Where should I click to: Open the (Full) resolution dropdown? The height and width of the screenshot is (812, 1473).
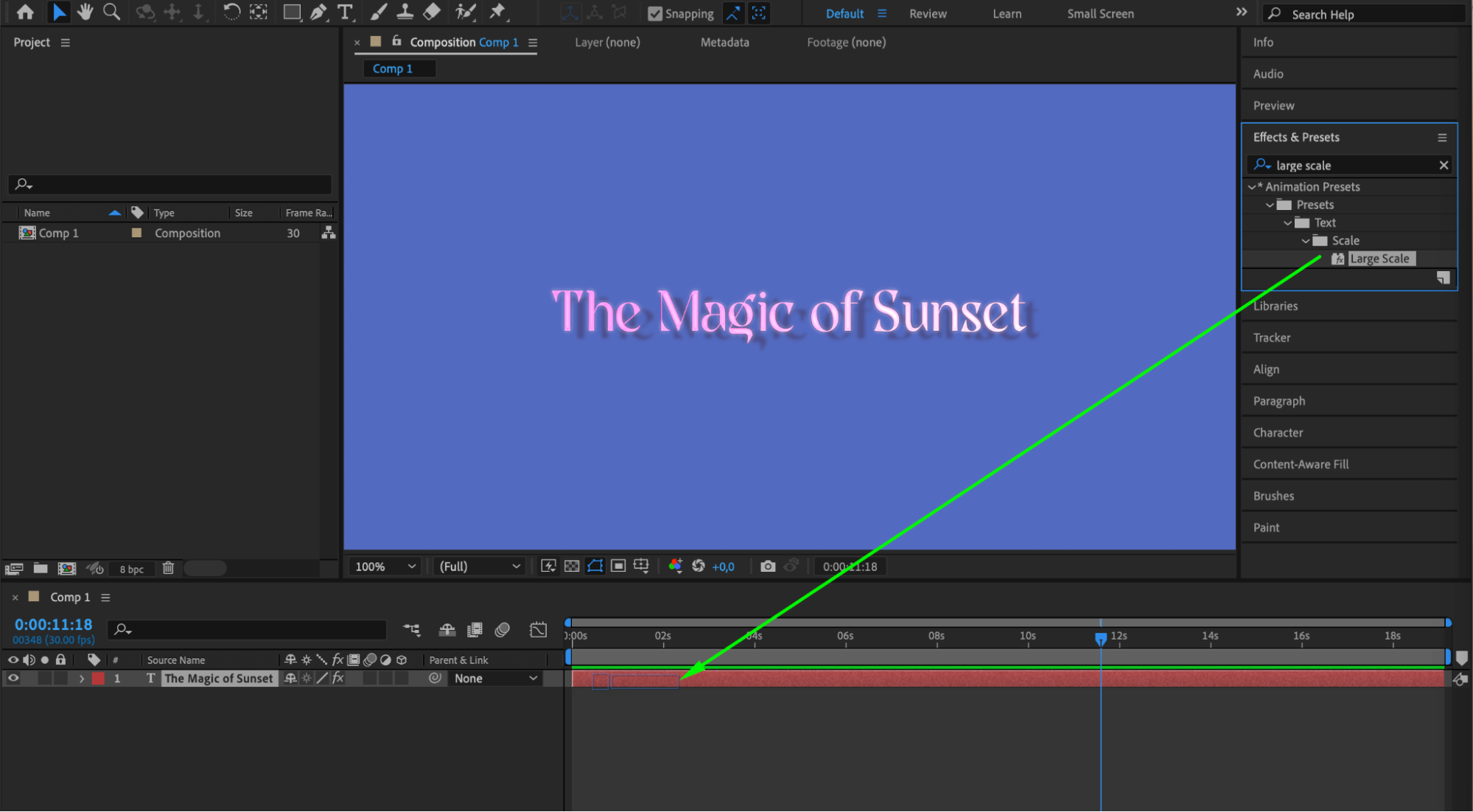point(480,566)
